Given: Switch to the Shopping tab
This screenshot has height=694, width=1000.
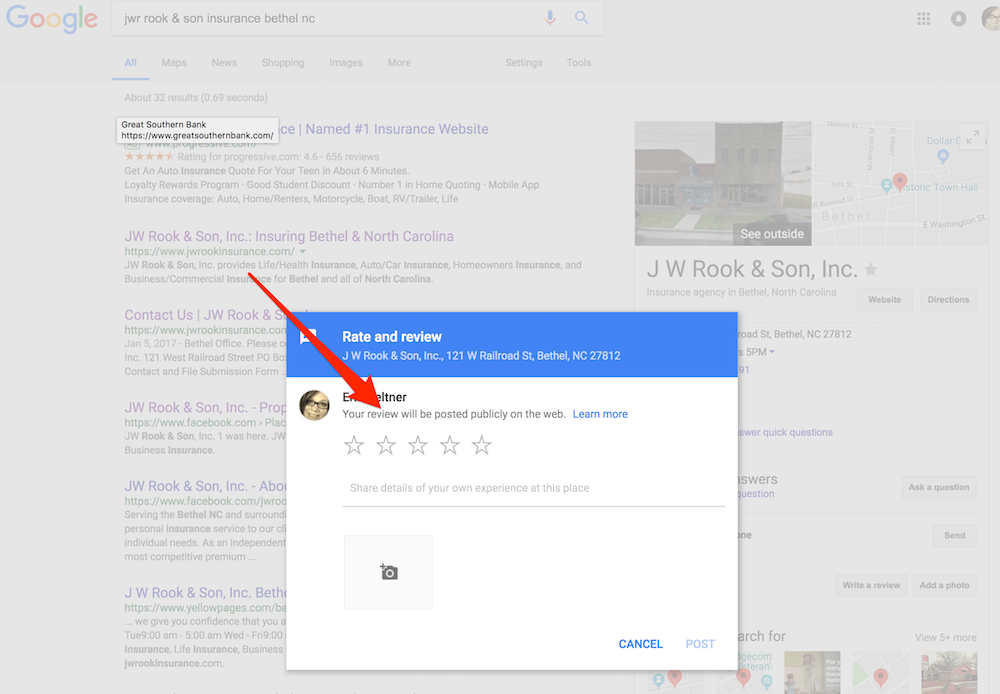Looking at the screenshot, I should click(283, 63).
